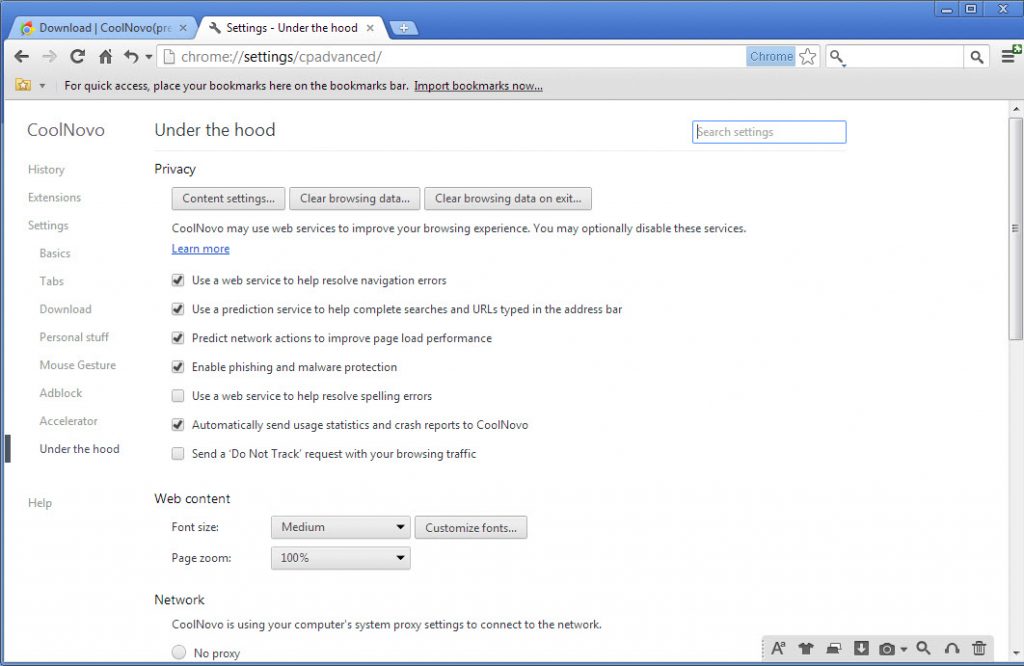Viewport: 1024px width, 666px height.
Task: Open Adblock settings
Action: click(x=61, y=393)
